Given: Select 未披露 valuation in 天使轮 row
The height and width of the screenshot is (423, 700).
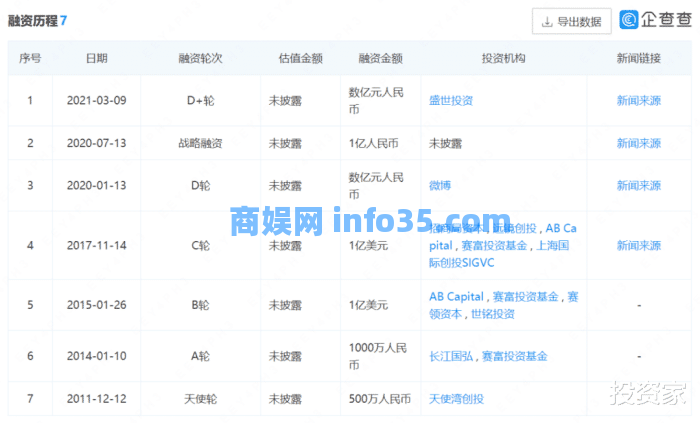Looking at the screenshot, I should pyautogui.click(x=285, y=398).
